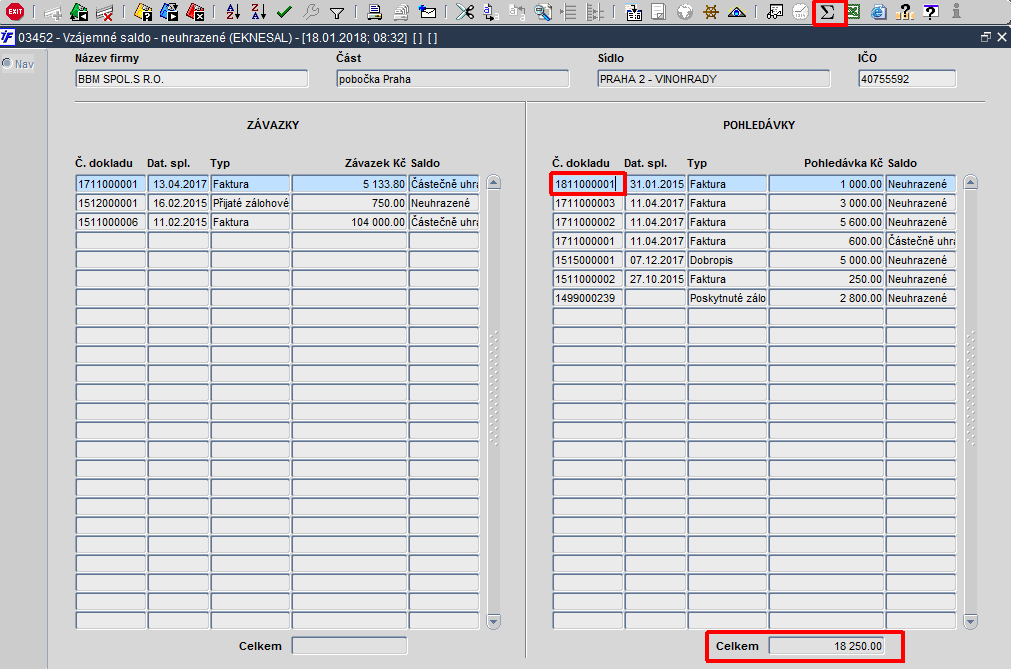Click up arrow of Závazky scrollbar
1011x669 pixels.
(494, 182)
